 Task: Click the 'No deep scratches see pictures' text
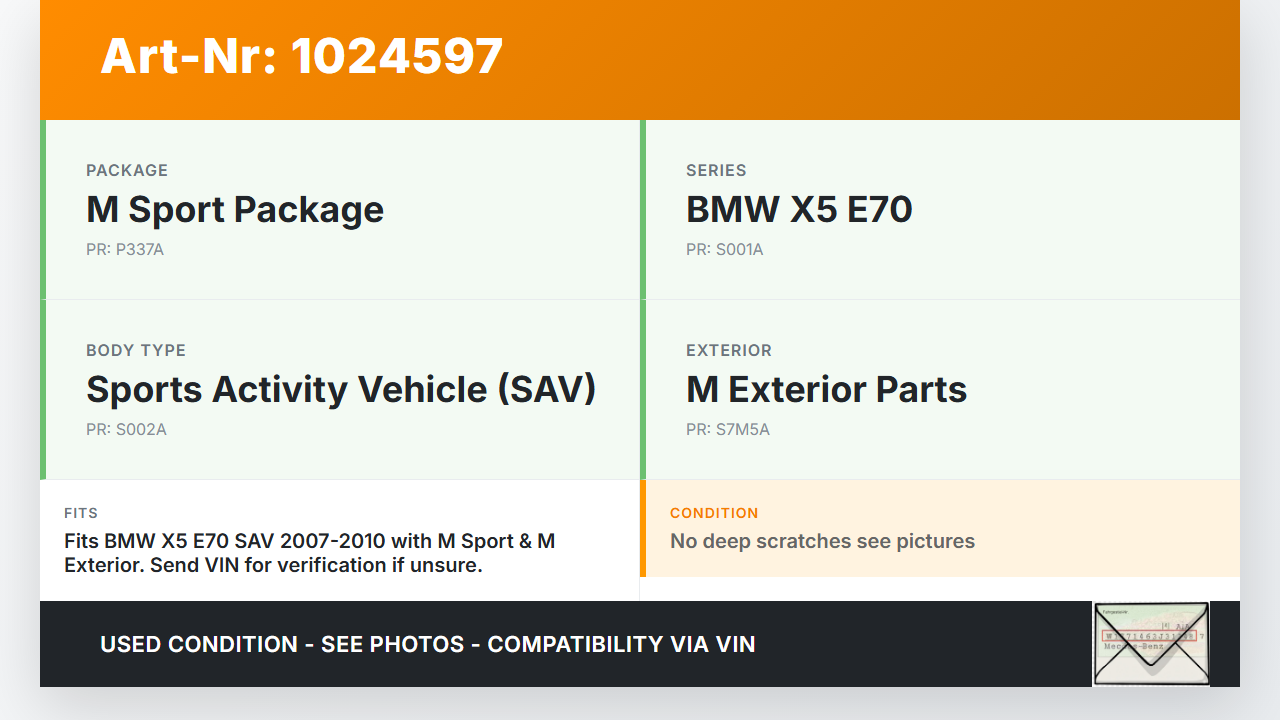tap(822, 542)
